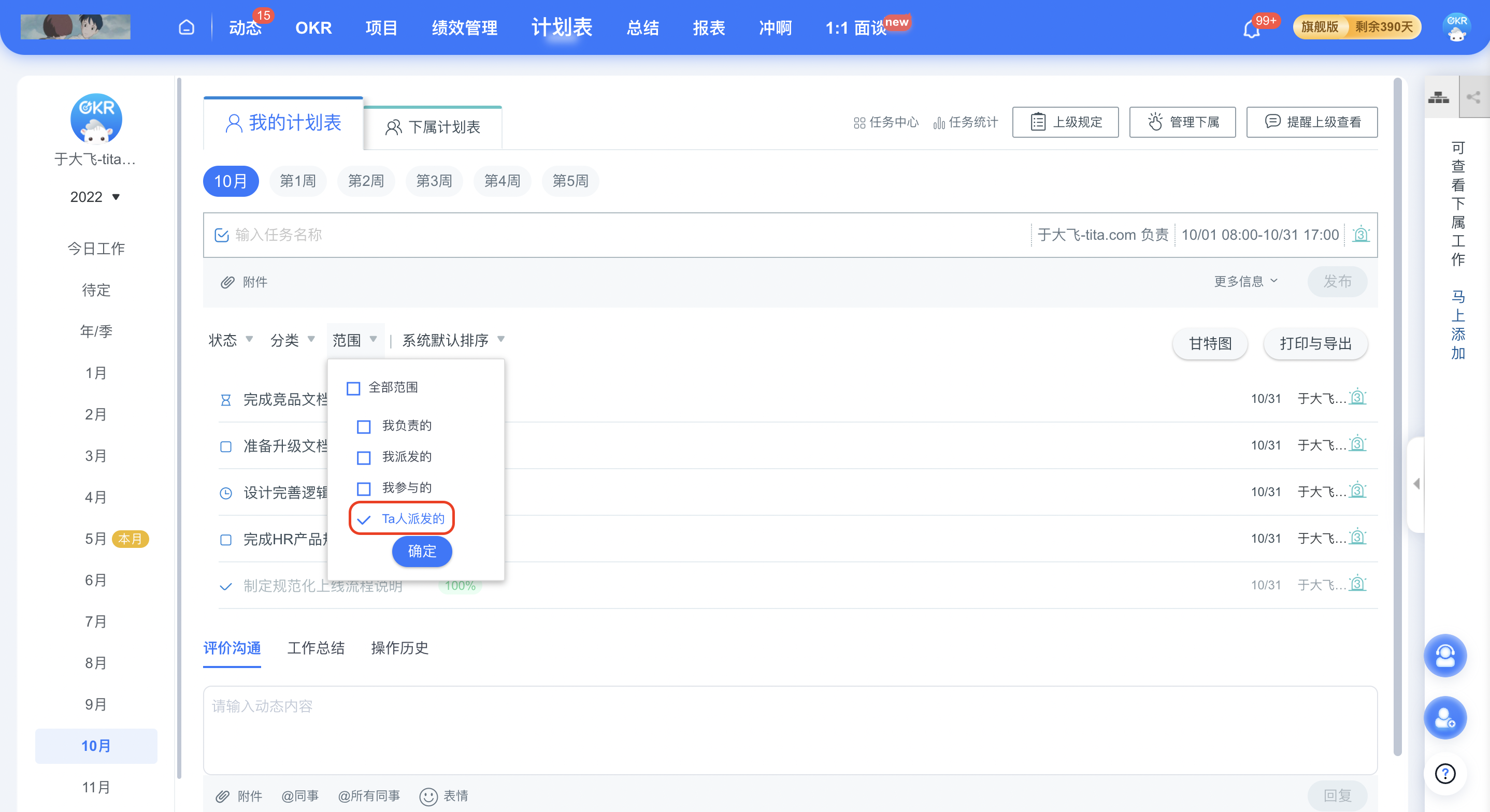The width and height of the screenshot is (1490, 812).
Task: Click the 确定 confirm button
Action: [422, 551]
